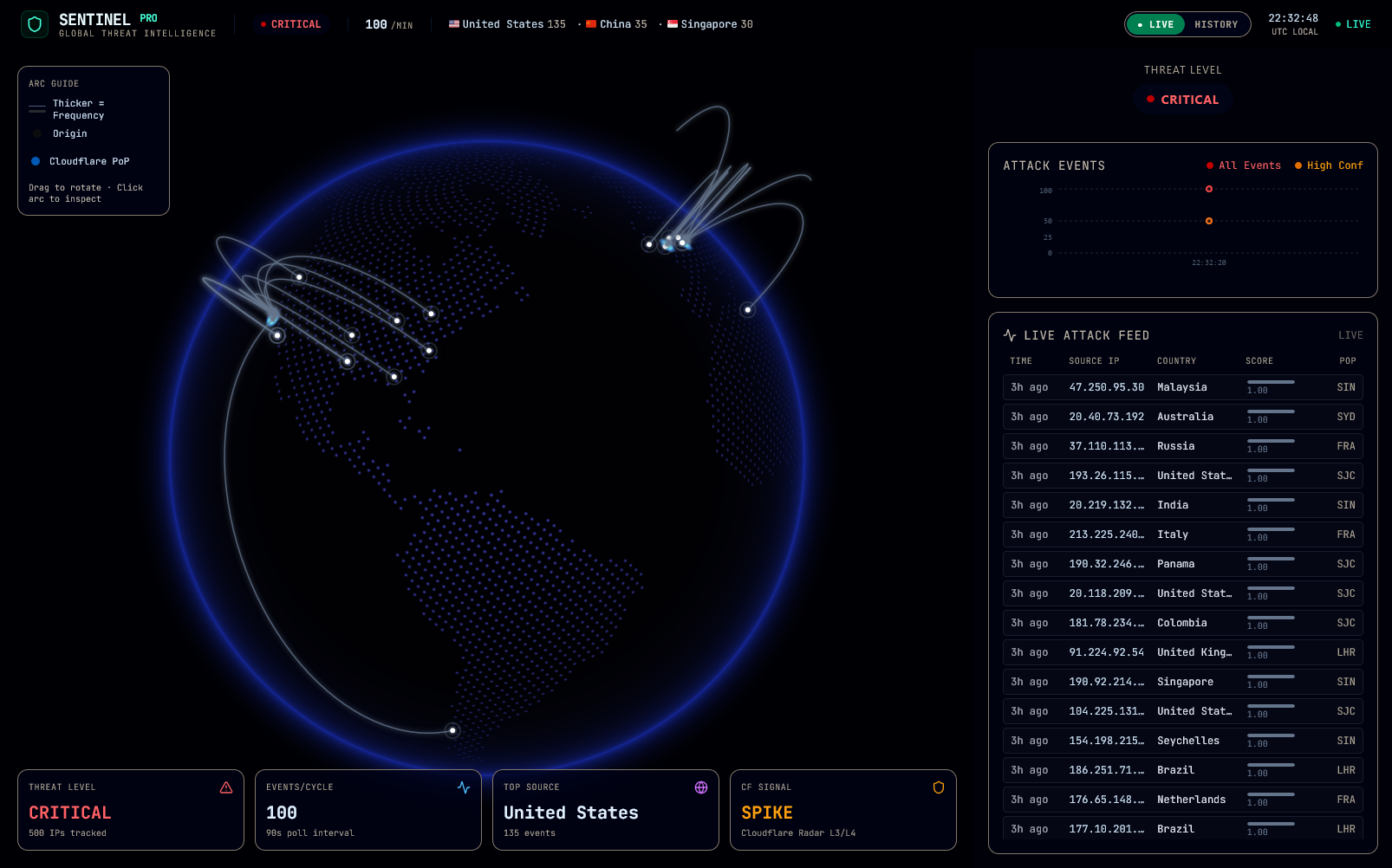Open the Events/Cycle summary card
Viewport: 1392px width, 868px height.
368,810
